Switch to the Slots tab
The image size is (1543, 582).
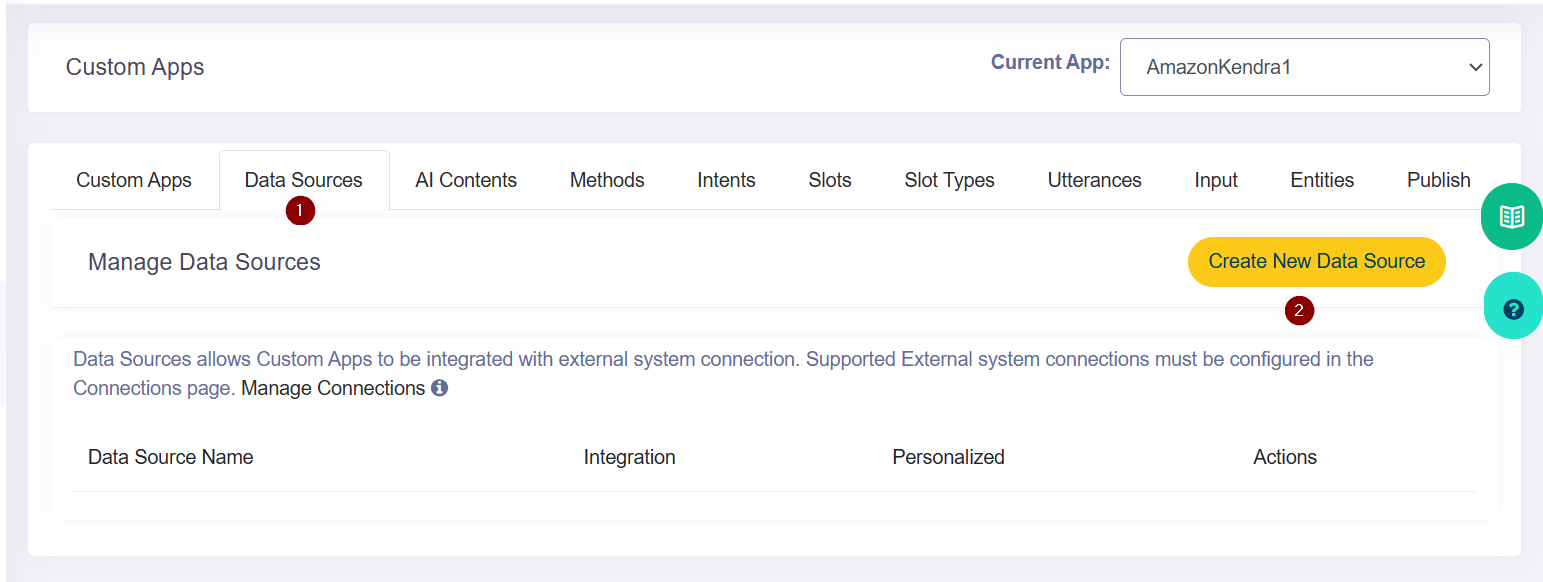(x=830, y=180)
